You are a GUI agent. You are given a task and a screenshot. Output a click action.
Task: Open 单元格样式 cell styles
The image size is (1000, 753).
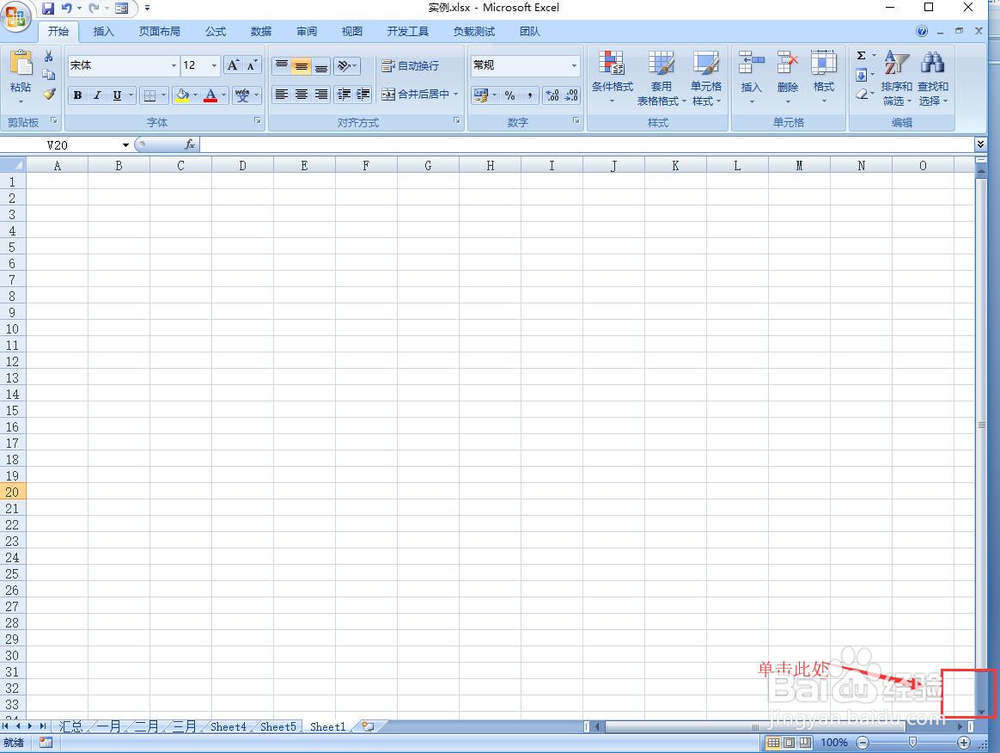[706, 78]
